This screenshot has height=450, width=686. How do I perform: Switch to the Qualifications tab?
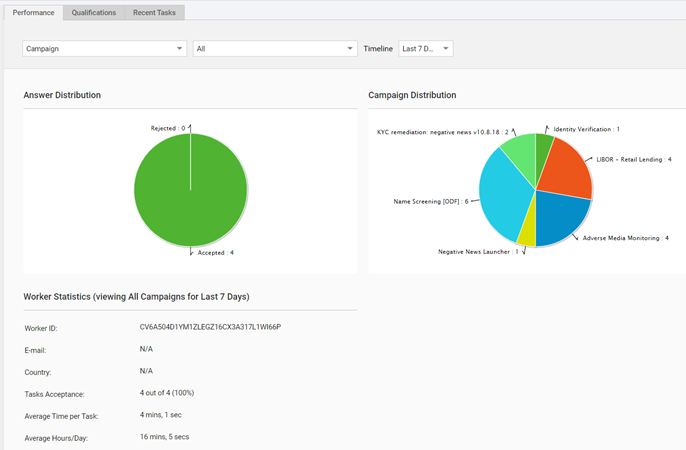click(94, 13)
